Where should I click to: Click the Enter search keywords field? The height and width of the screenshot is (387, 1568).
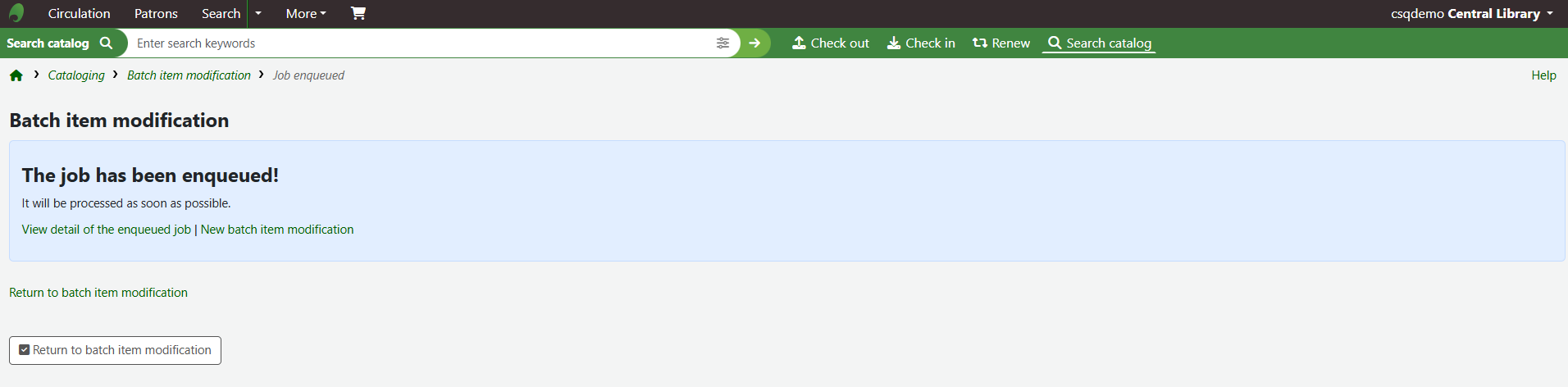click(x=422, y=43)
